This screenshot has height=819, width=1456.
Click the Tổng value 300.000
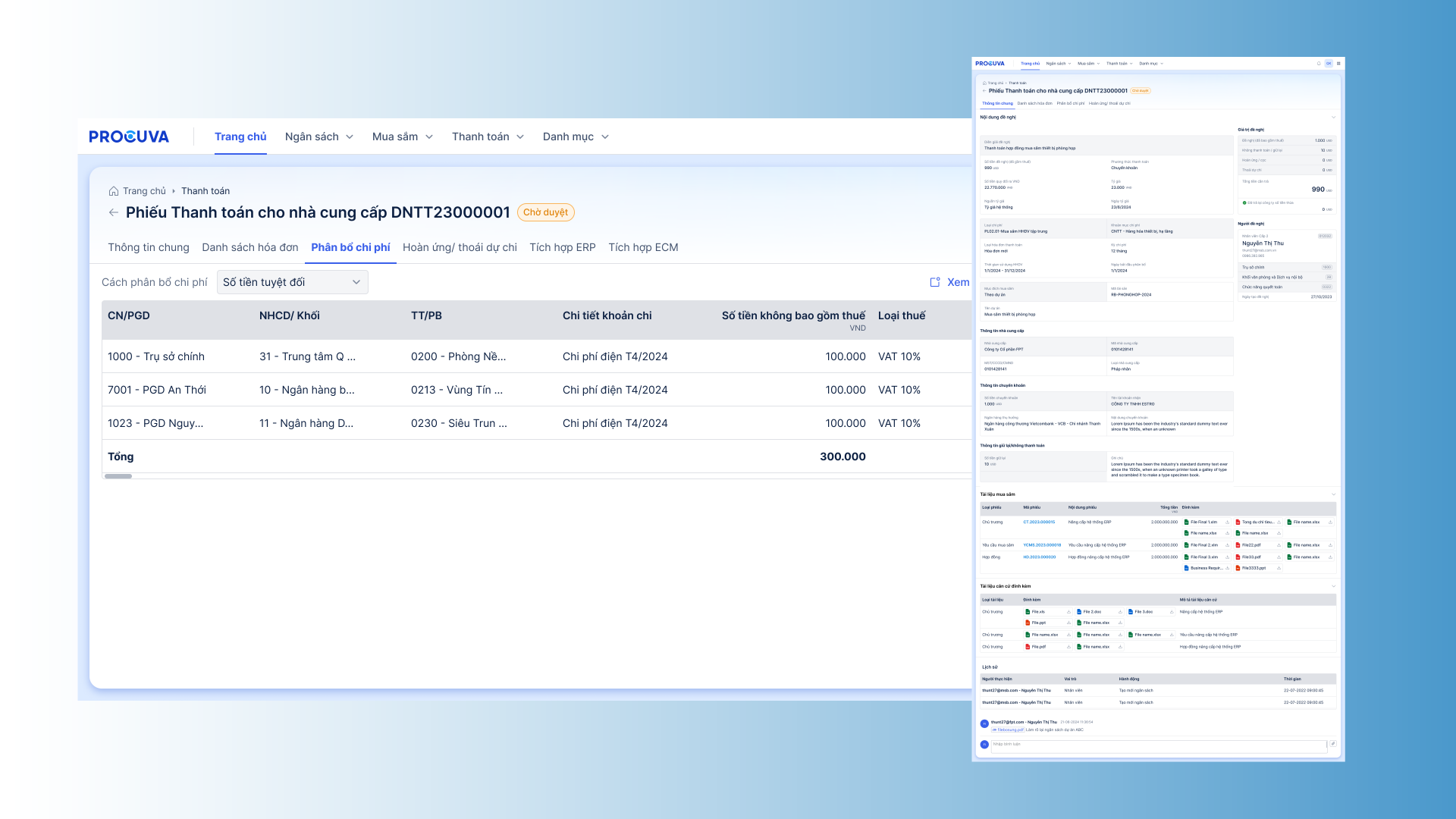coord(843,457)
